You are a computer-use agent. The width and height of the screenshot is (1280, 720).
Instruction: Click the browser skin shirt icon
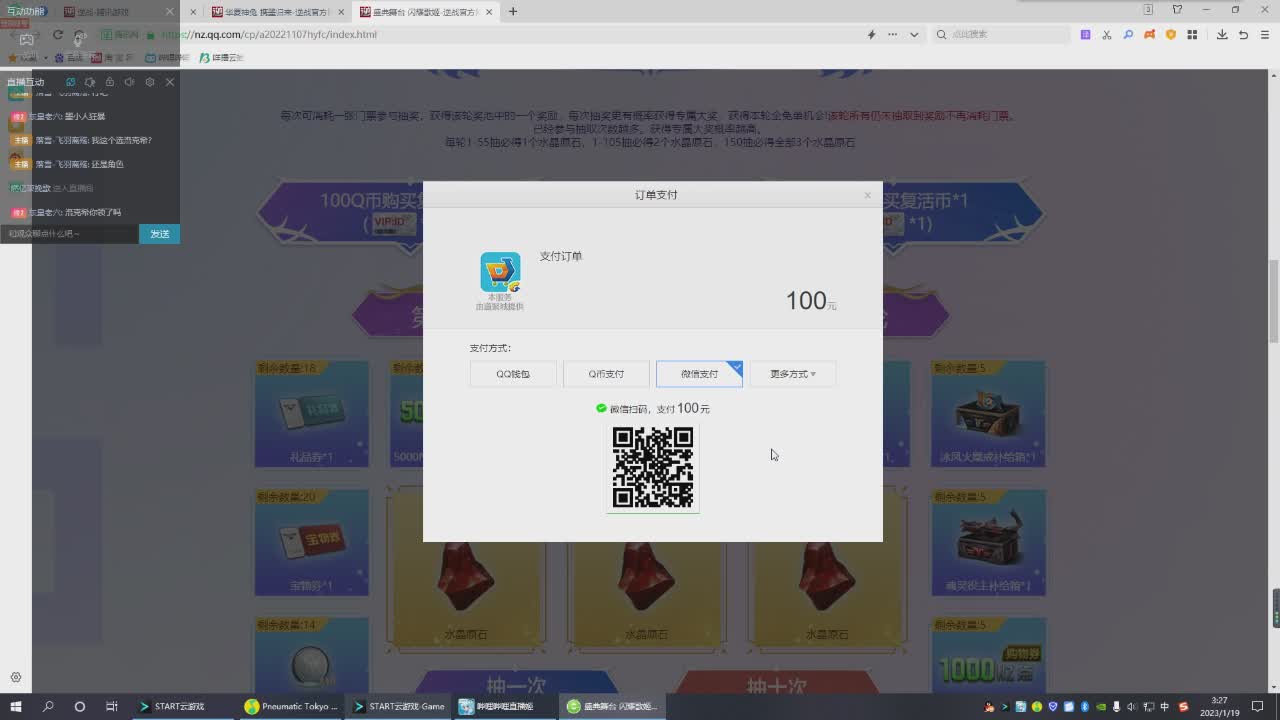[x=1177, y=10]
